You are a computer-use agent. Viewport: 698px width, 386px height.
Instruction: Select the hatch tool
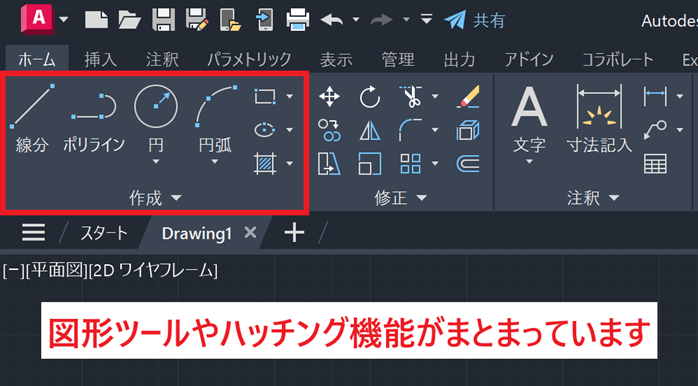coord(265,163)
